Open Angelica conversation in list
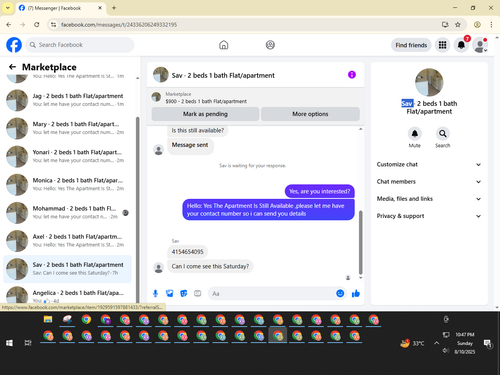This screenshot has height=375, width=500. [67, 295]
